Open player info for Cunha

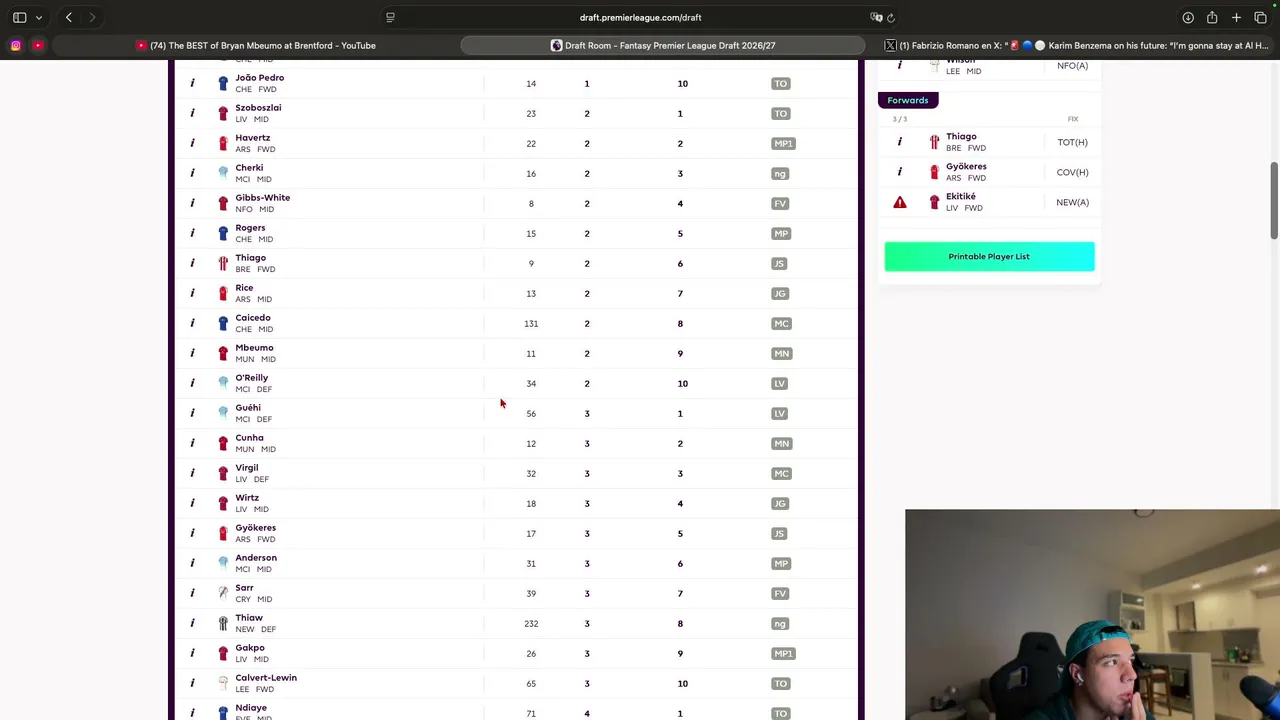[192, 443]
